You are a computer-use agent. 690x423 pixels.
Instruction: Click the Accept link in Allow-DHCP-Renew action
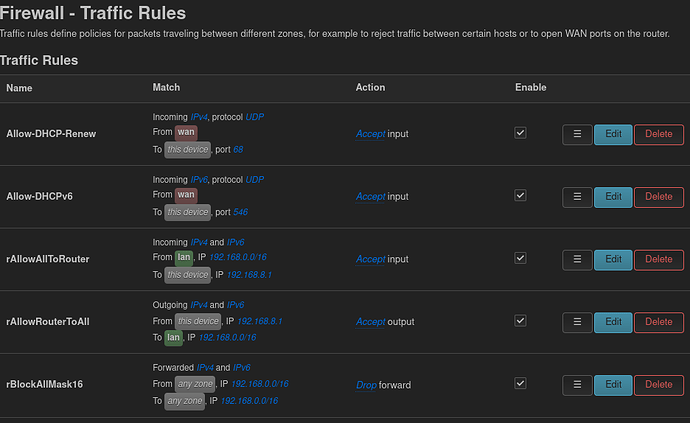[x=371, y=134]
